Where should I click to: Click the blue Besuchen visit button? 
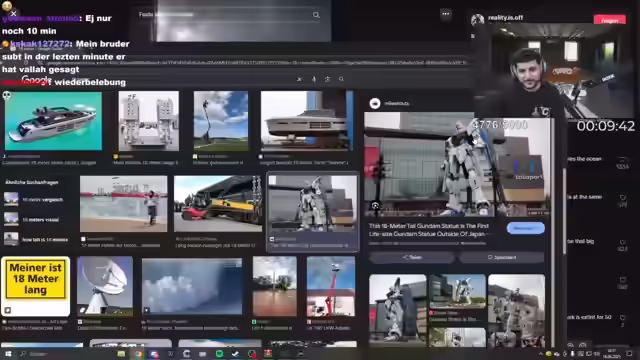pos(525,228)
